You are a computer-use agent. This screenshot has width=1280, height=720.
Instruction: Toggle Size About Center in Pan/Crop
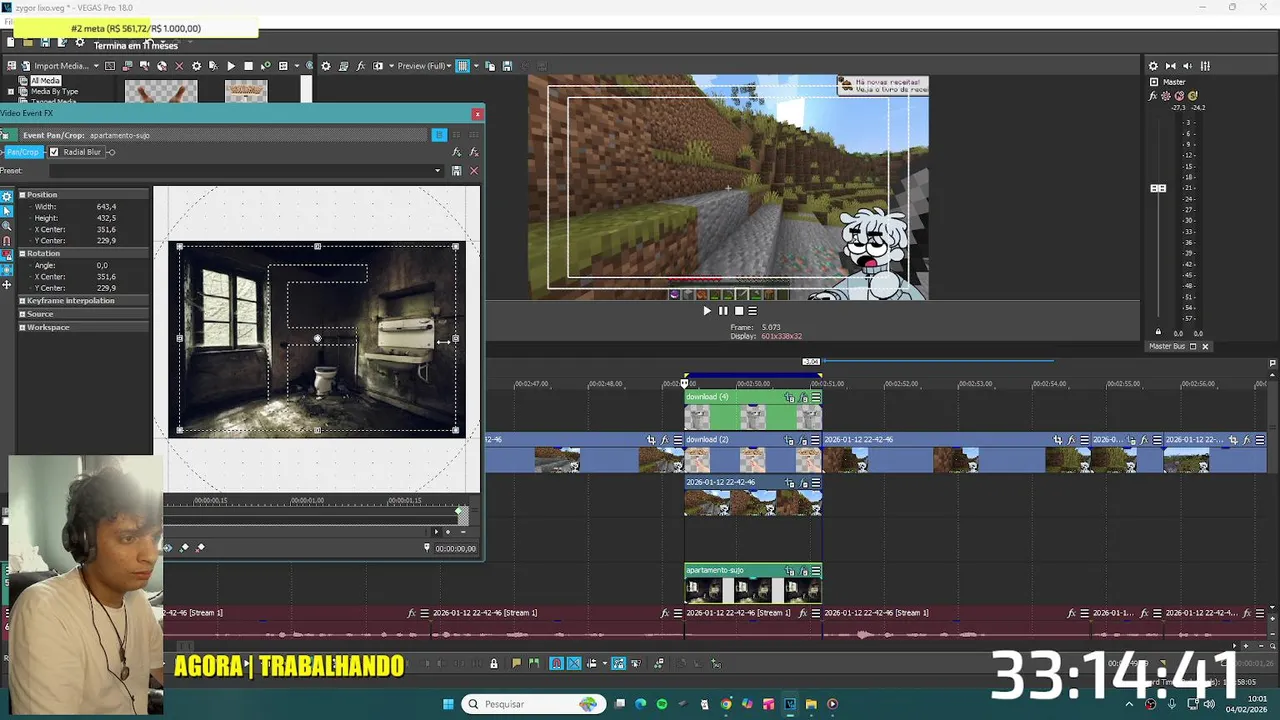(x=6, y=270)
